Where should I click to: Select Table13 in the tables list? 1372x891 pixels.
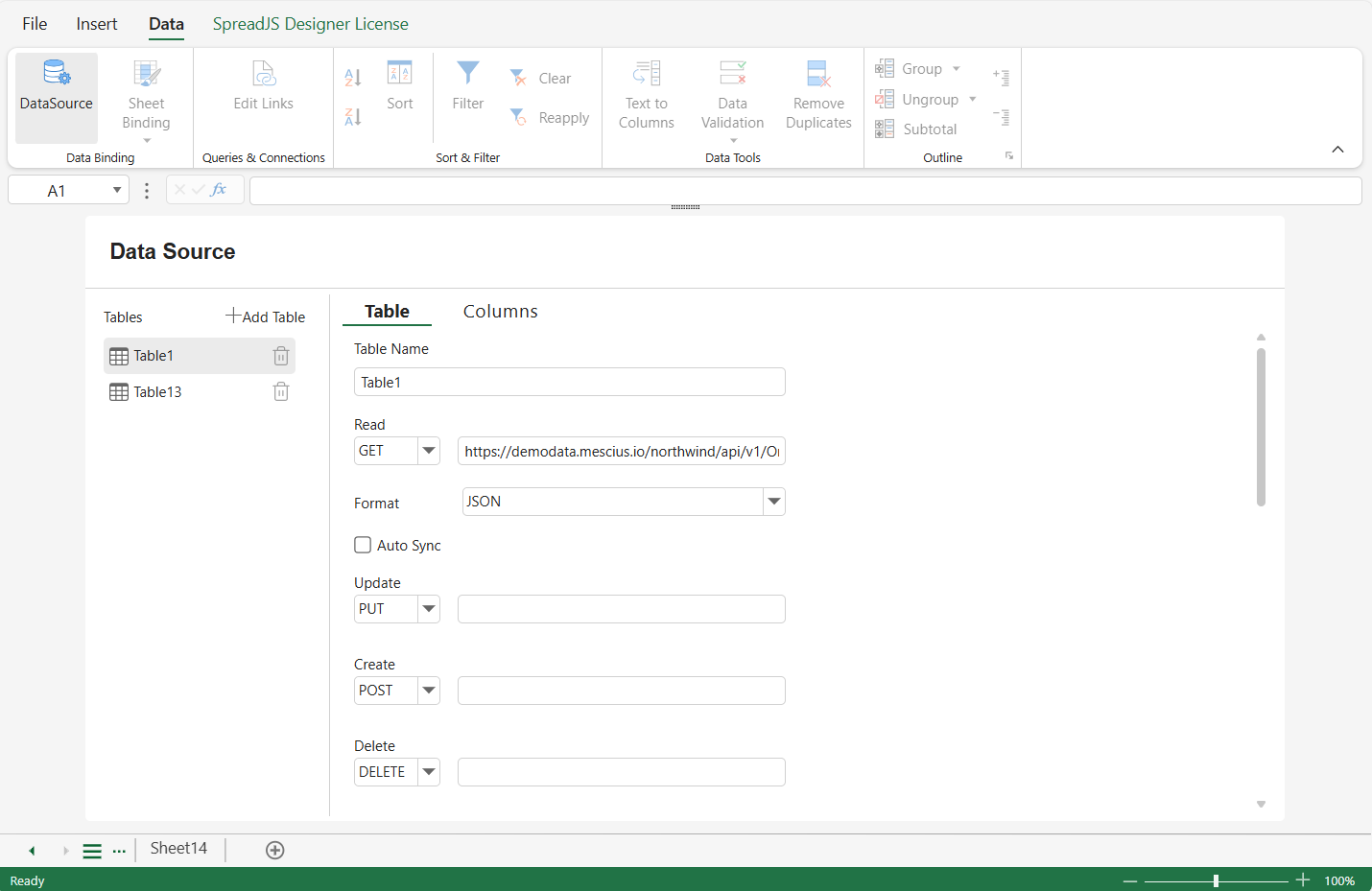[x=157, y=391]
